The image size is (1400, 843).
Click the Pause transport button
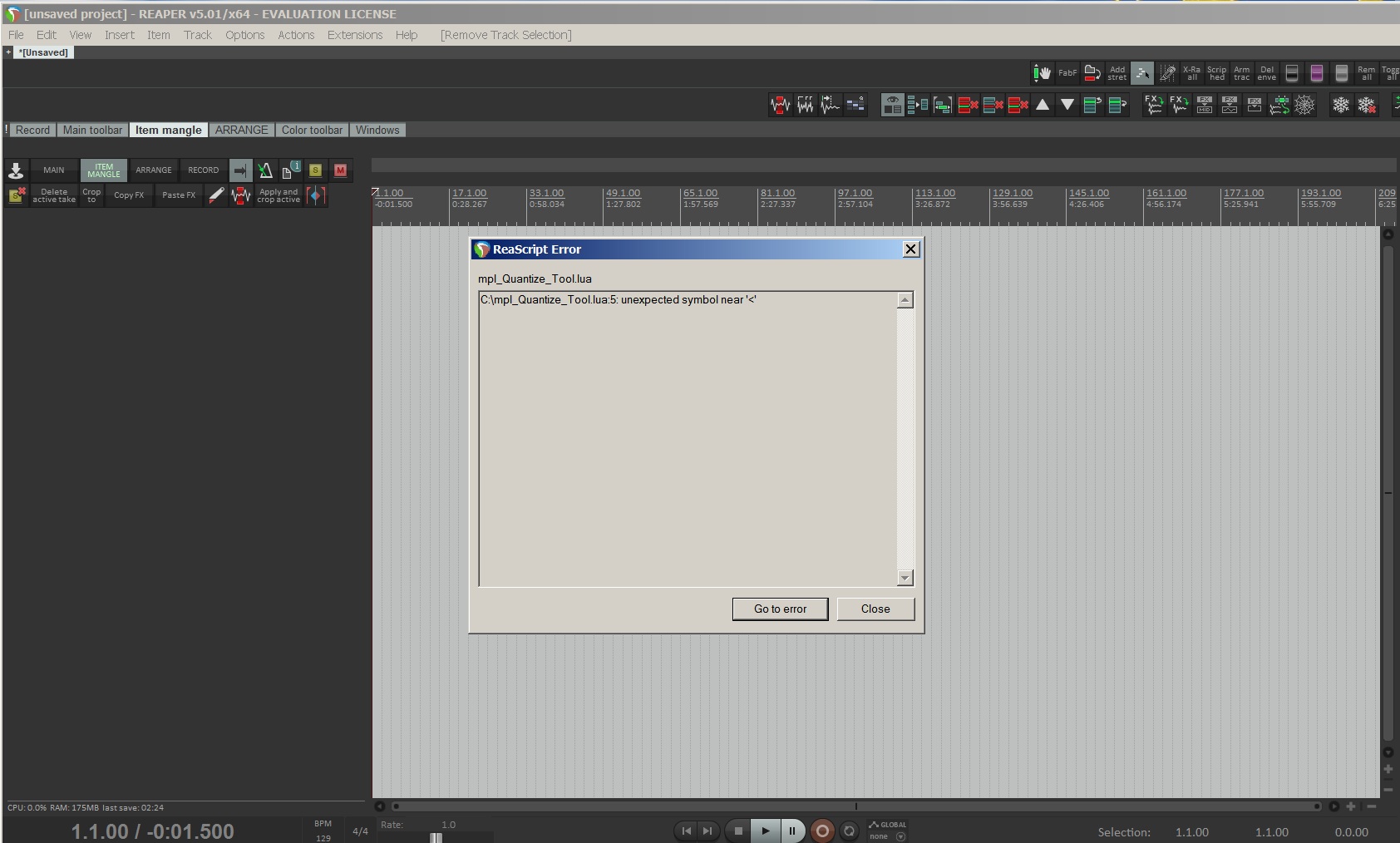(x=792, y=831)
